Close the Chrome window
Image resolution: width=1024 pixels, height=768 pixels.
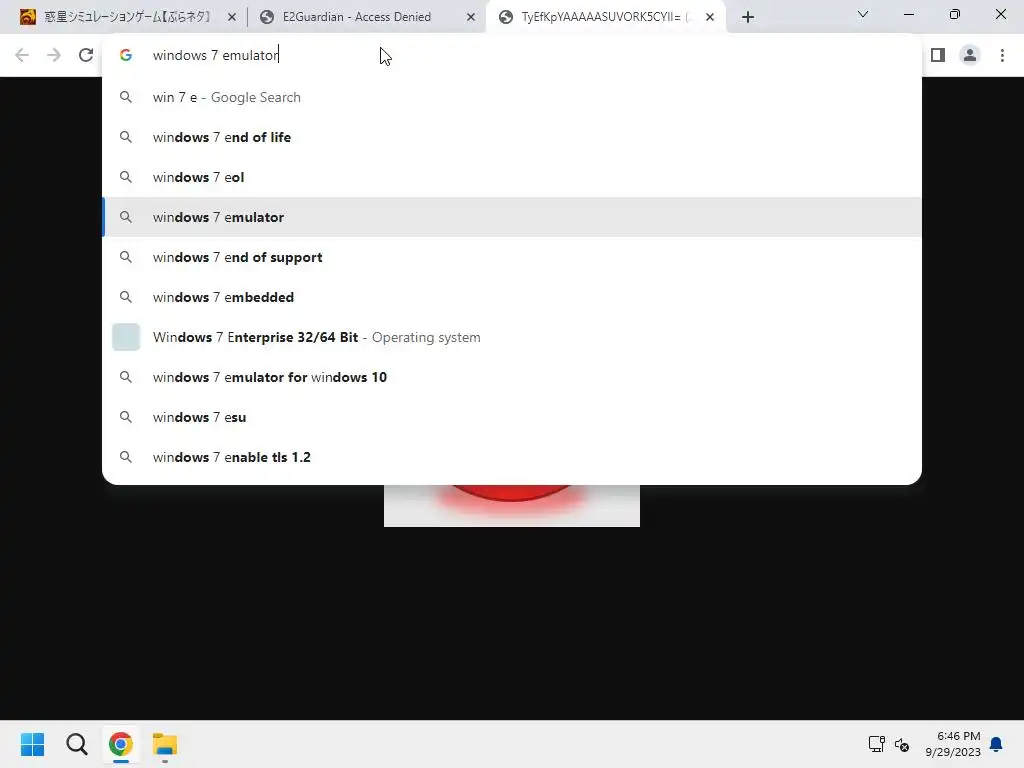coord(1000,14)
